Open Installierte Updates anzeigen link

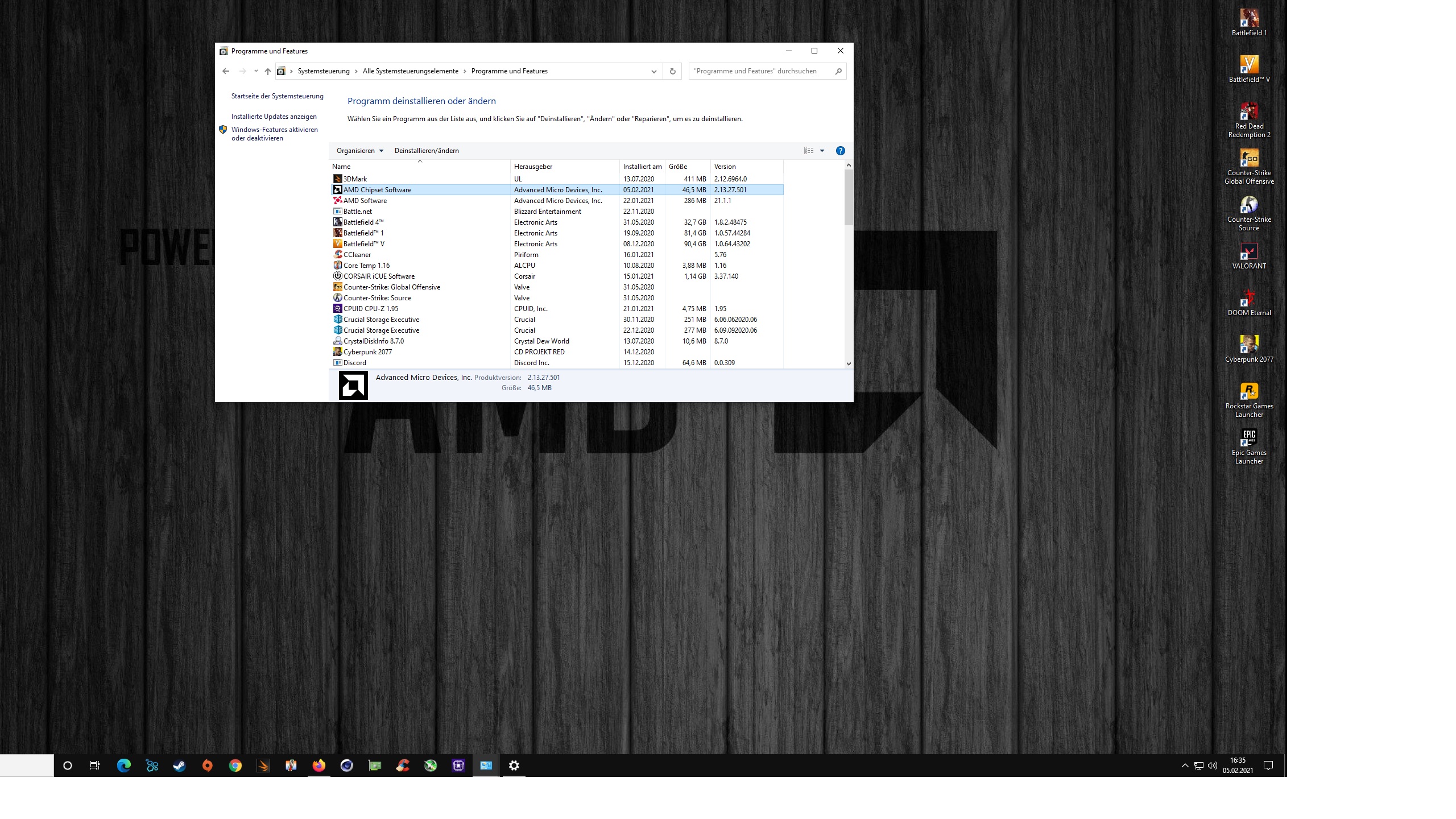(x=274, y=117)
